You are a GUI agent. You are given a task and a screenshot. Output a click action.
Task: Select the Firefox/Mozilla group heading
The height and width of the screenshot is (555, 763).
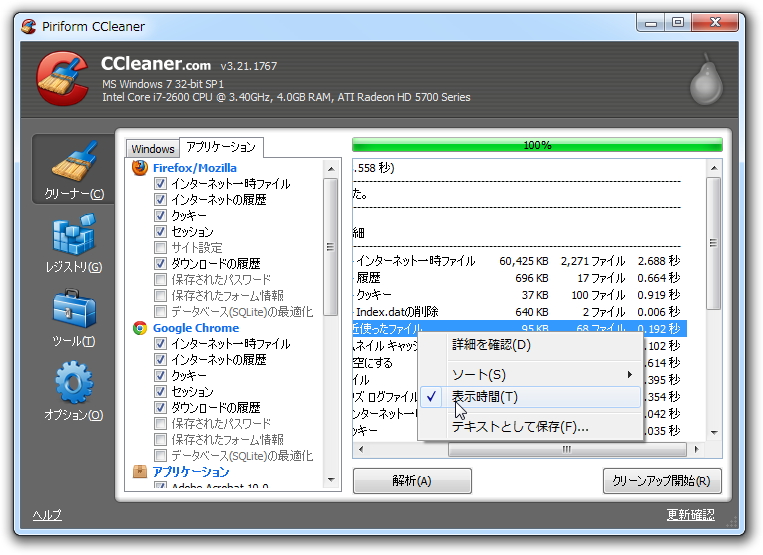tap(195, 168)
